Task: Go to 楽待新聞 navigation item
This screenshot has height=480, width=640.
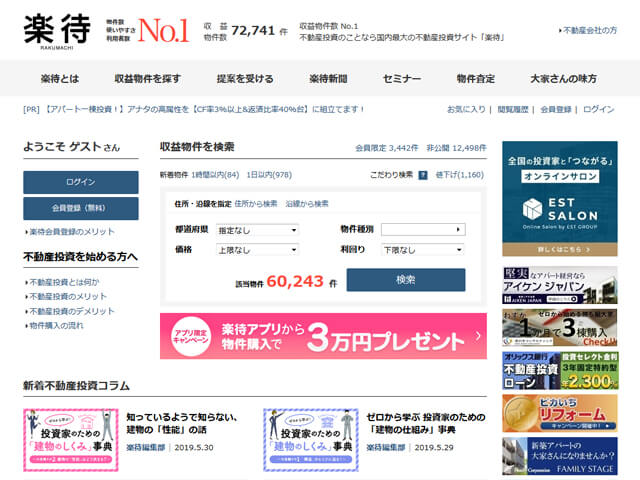Action: point(328,78)
